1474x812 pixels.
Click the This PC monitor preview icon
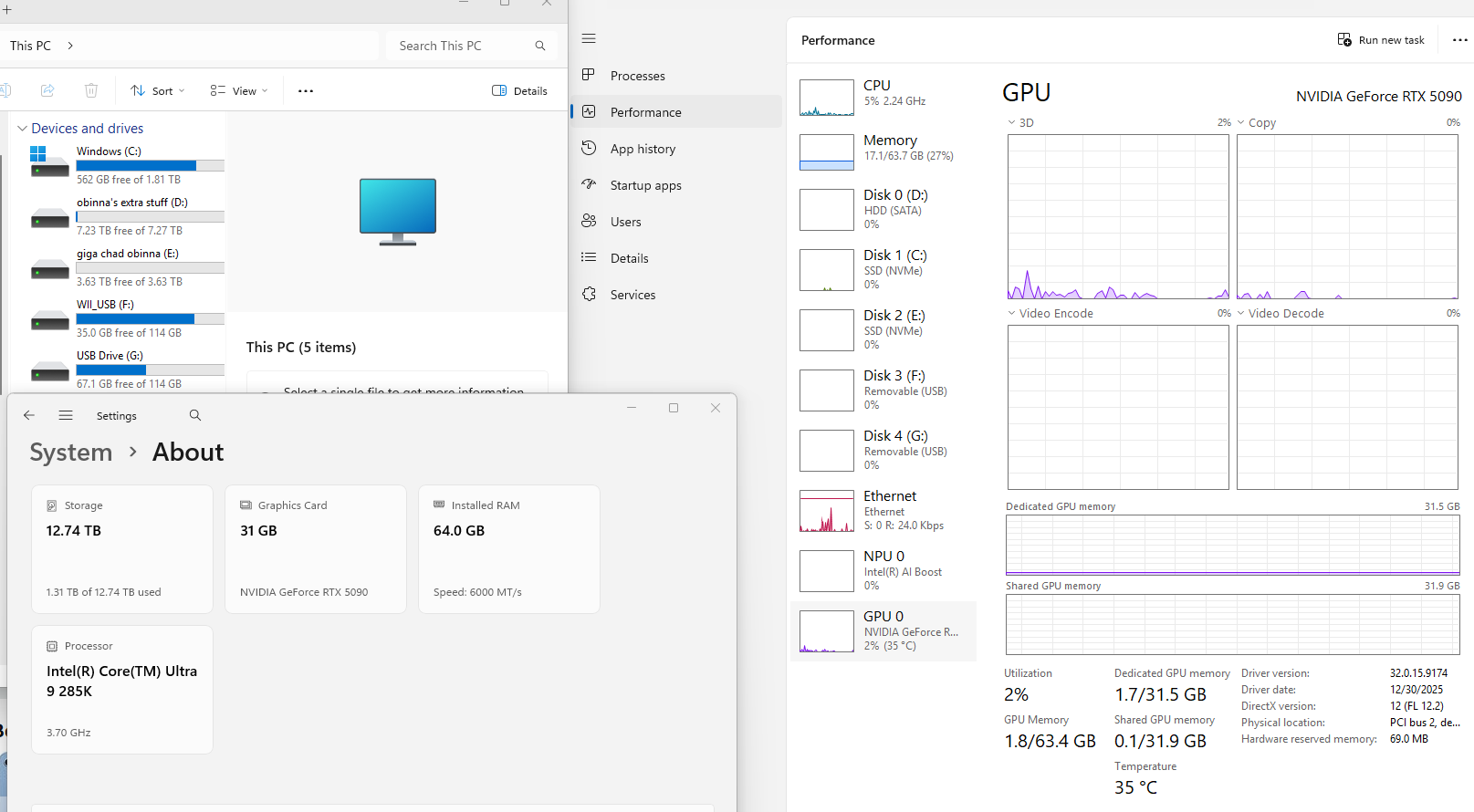point(398,212)
